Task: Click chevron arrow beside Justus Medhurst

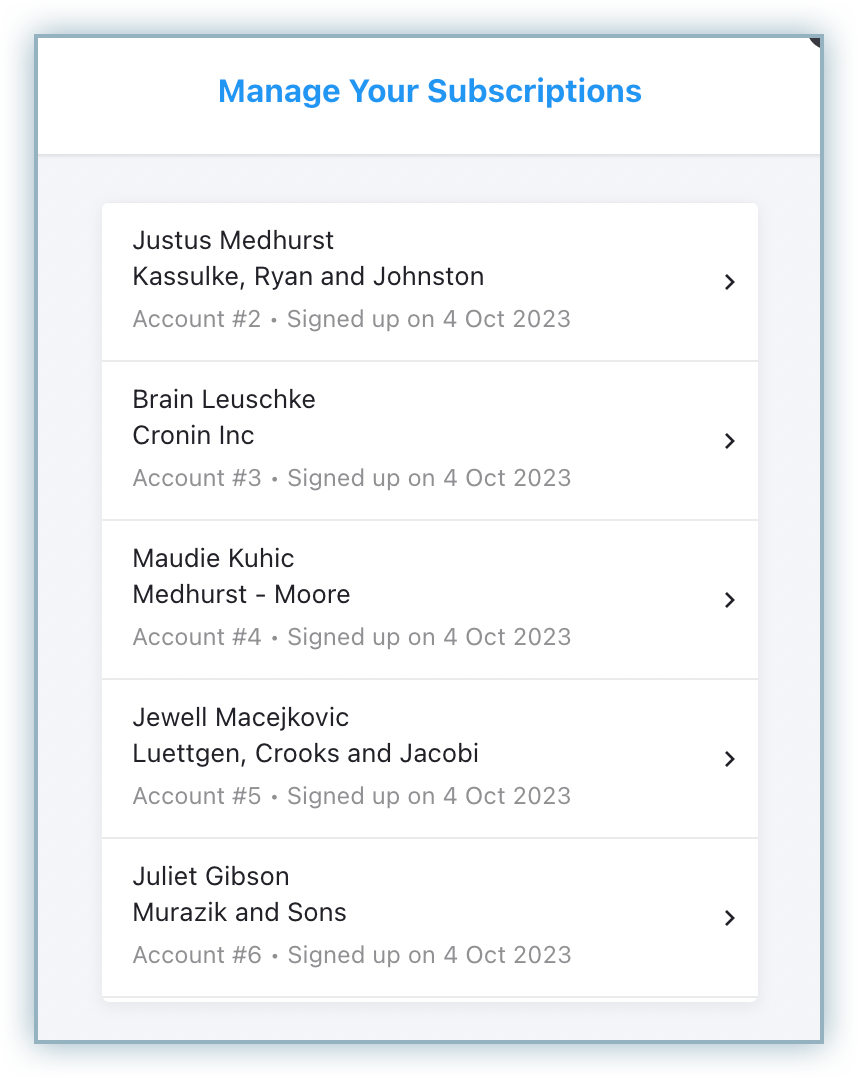Action: click(729, 282)
